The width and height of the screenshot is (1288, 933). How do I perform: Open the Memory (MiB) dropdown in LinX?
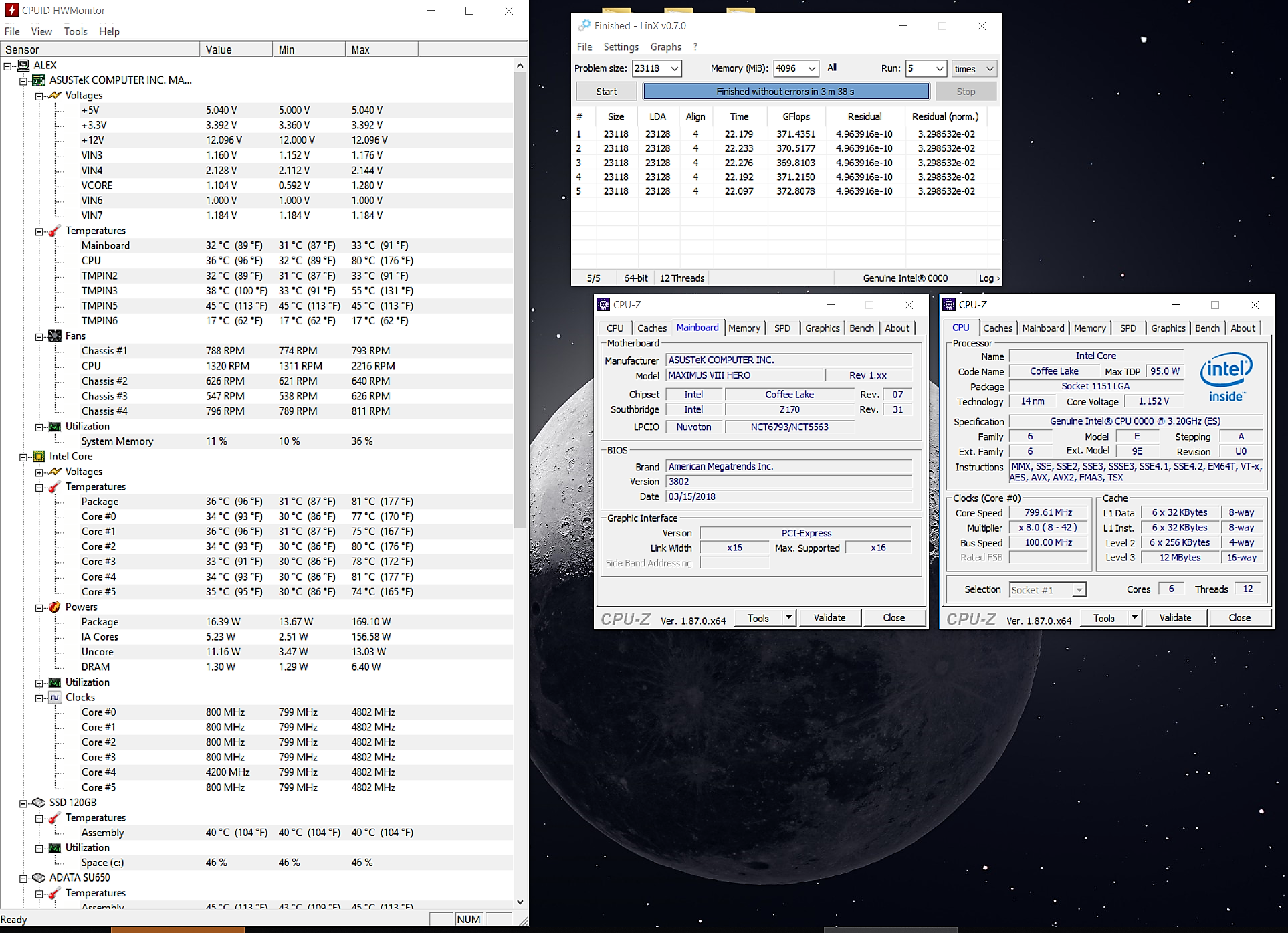(811, 69)
